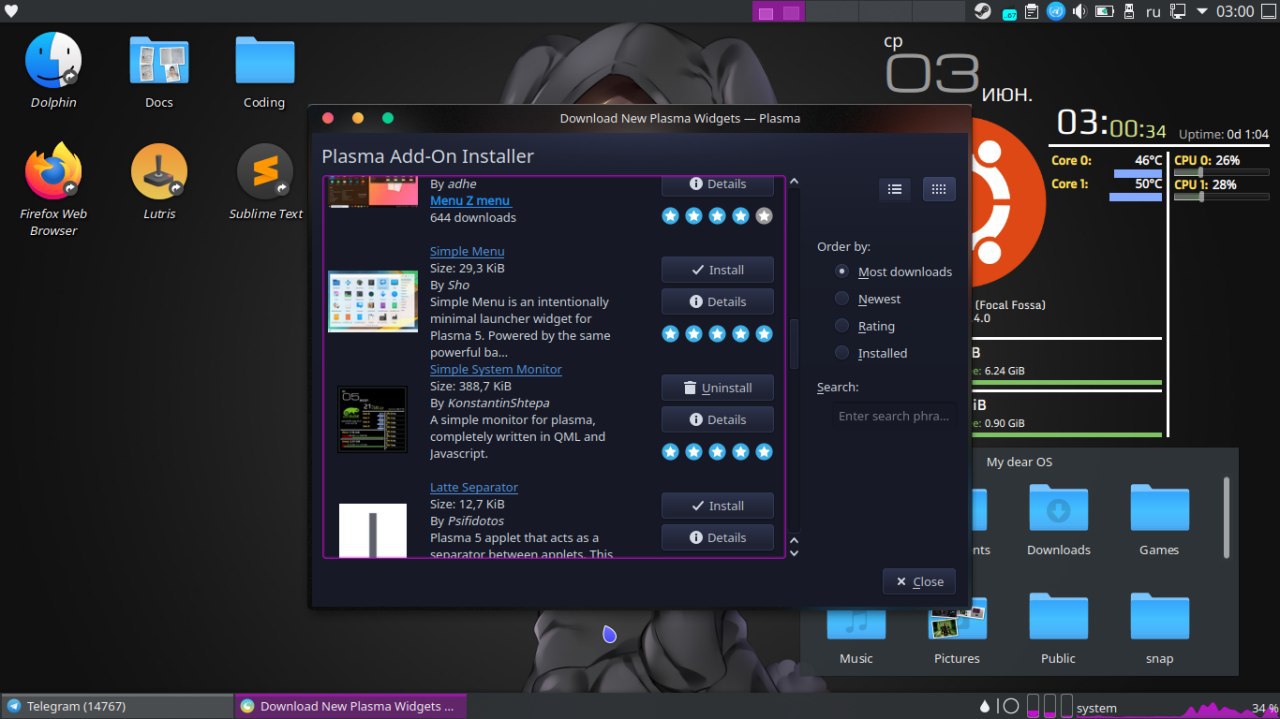Switch to Telegram (14767) taskbar entry
This screenshot has width=1280, height=719.
(117, 706)
